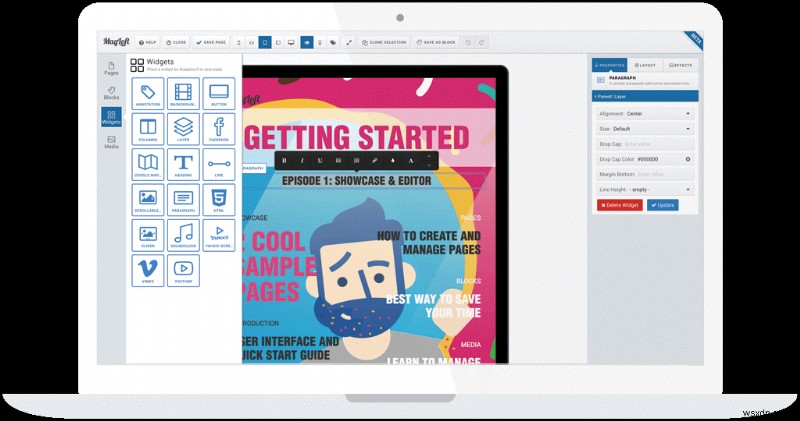Open the Effects tab
Image resolution: width=800 pixels, height=421 pixels.
click(681, 65)
